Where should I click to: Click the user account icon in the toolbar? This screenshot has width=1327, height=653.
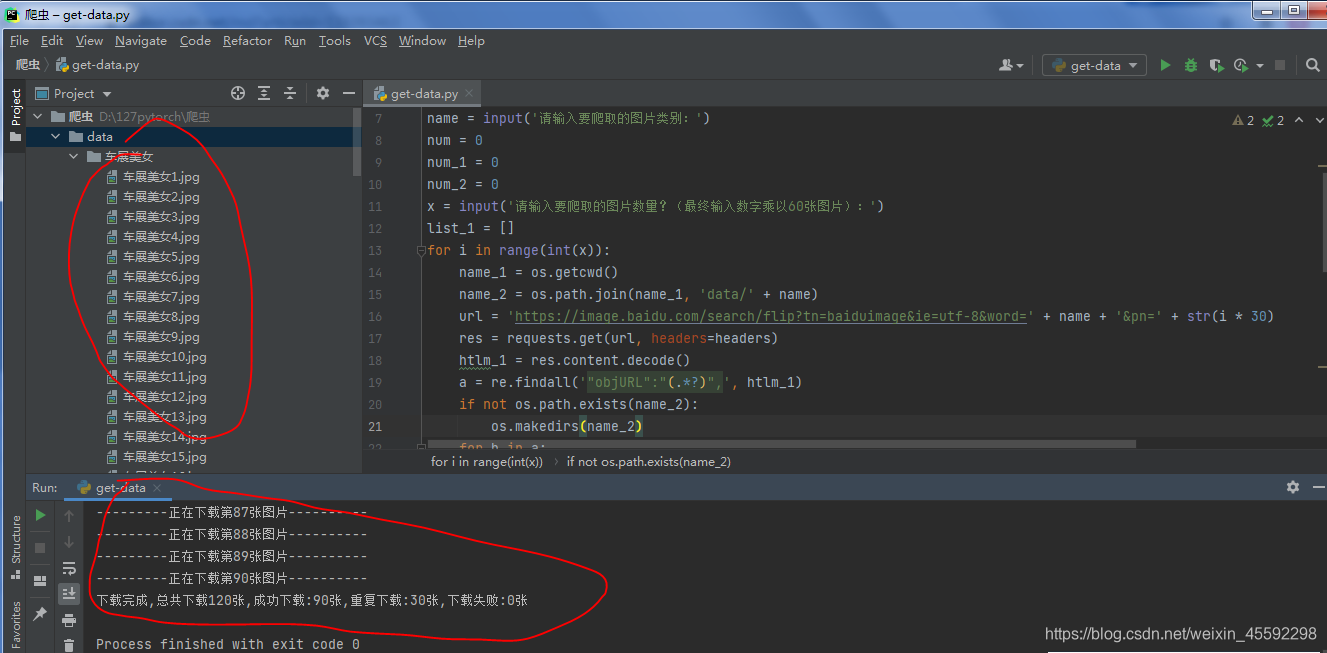1011,65
